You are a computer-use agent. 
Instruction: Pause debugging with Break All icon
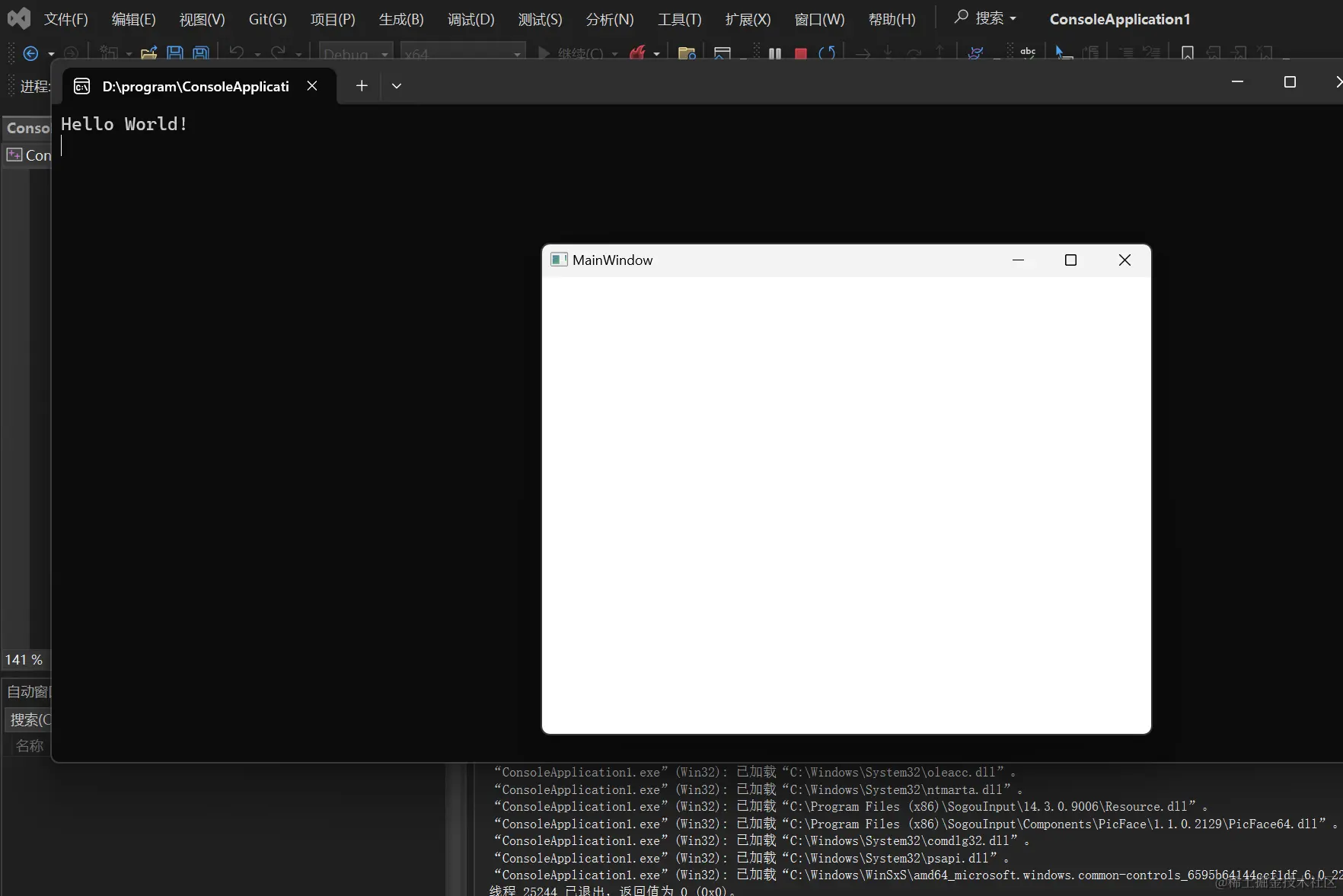(x=775, y=53)
